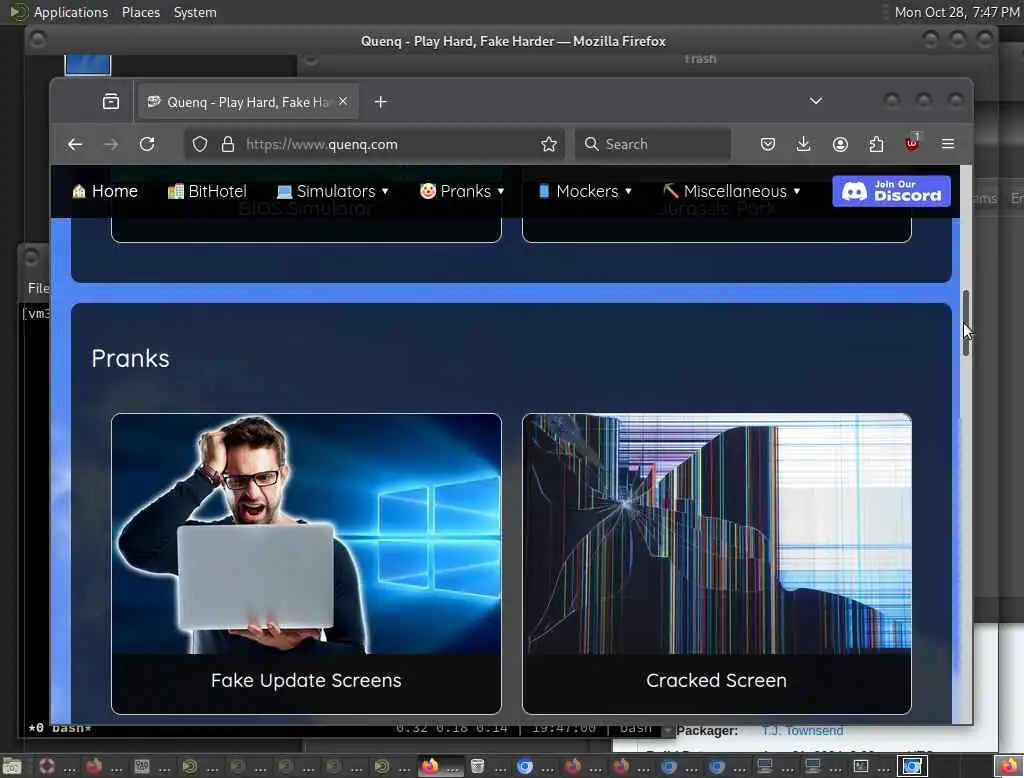The image size is (1024, 778).
Task: Open the tracking protection shield
Action: tap(200, 144)
